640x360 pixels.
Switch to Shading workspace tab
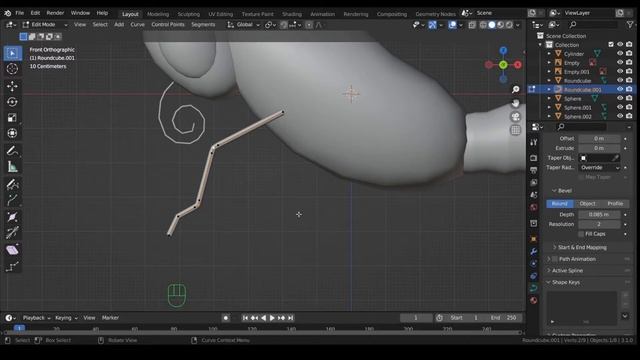(x=292, y=14)
